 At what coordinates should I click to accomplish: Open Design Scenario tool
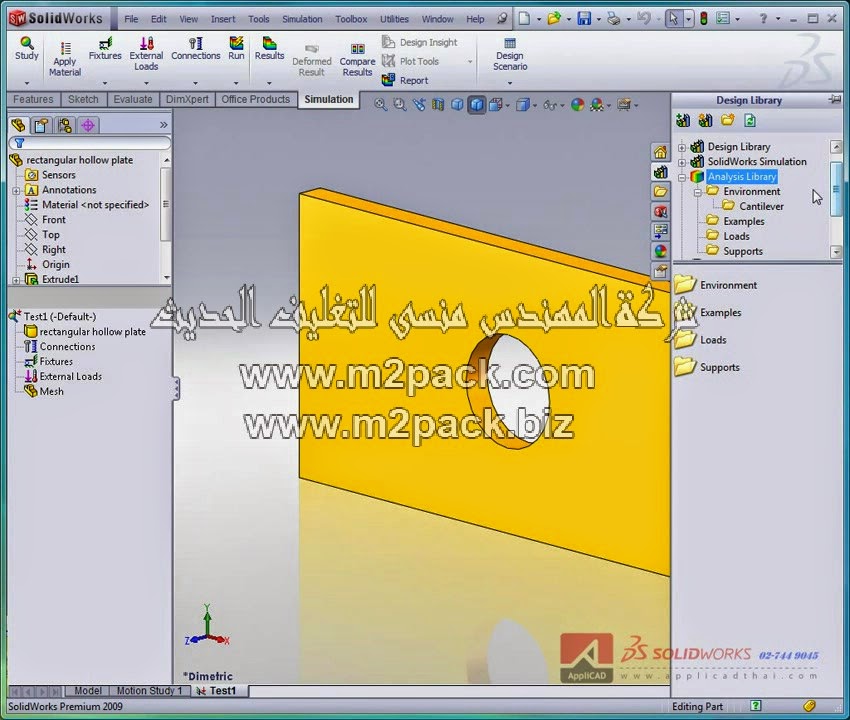point(510,54)
